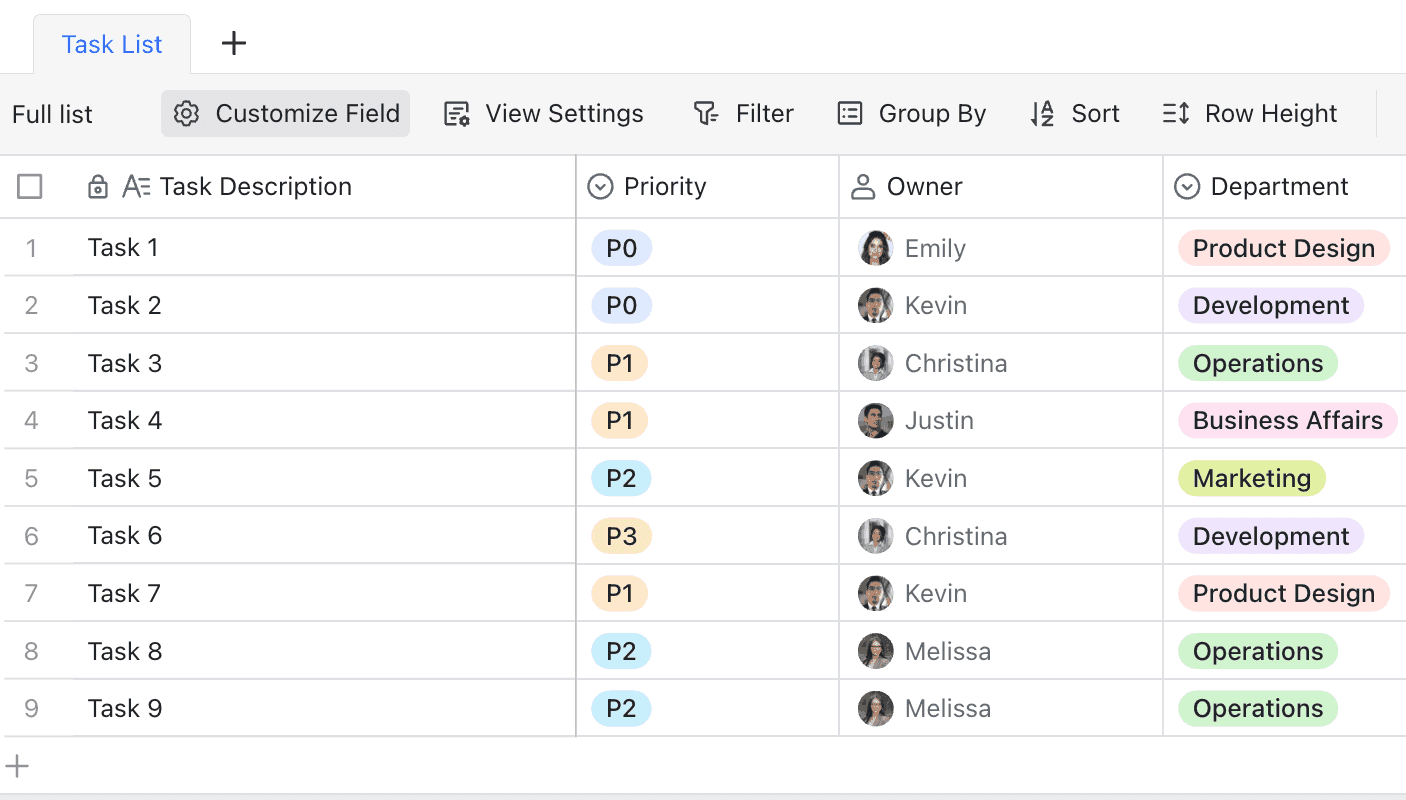Click the Full list view label
The image size is (1406, 800).
(x=52, y=114)
